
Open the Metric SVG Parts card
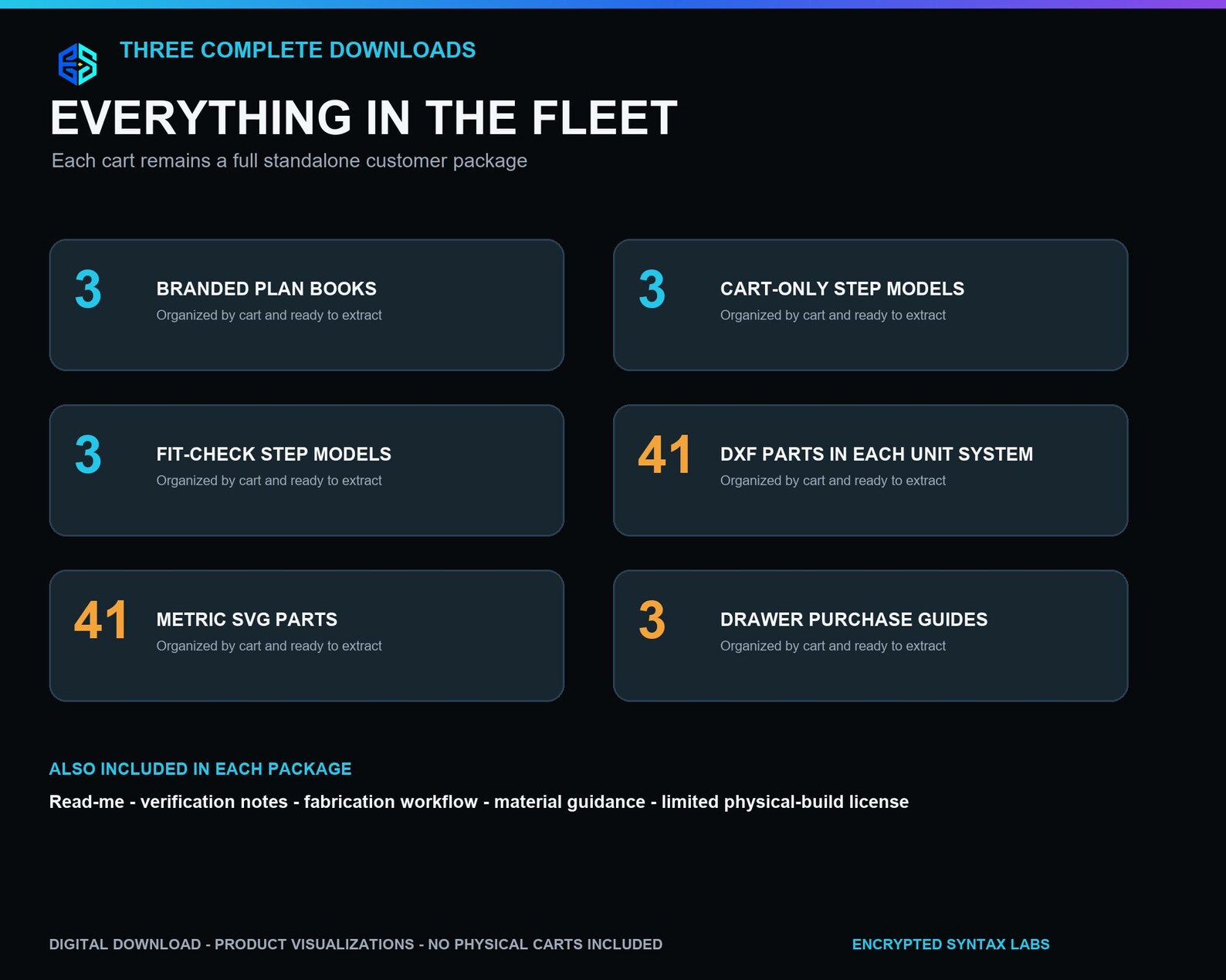pyautogui.click(x=306, y=636)
